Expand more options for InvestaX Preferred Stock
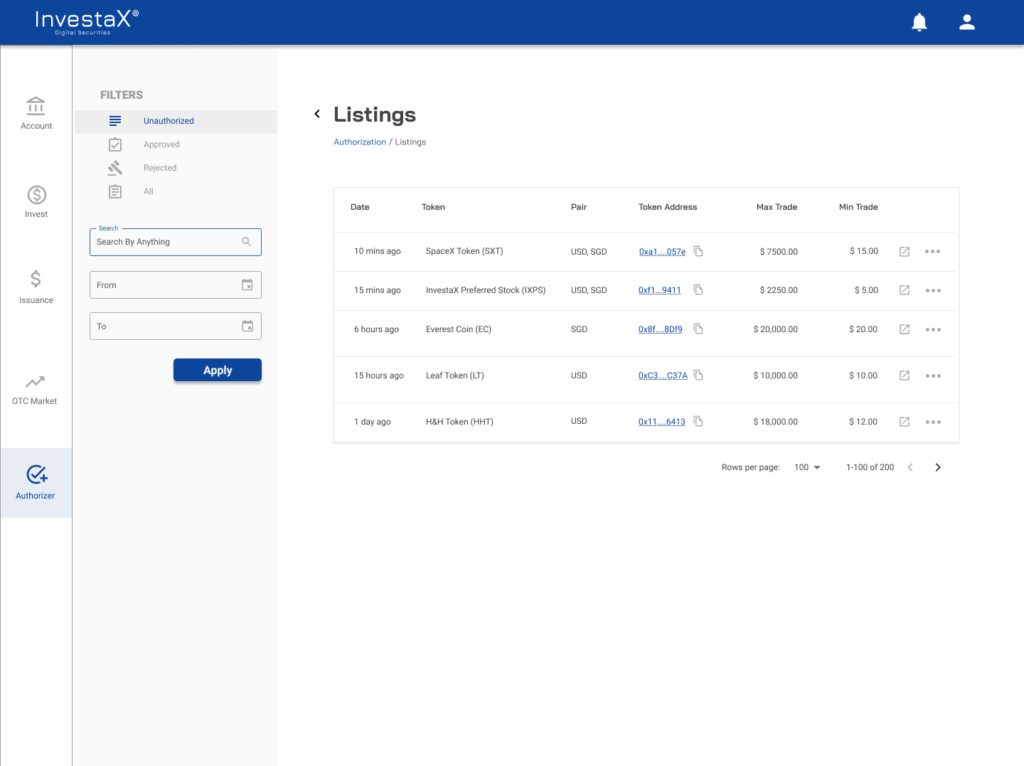Screen dimensions: 1024x766 coord(933,291)
